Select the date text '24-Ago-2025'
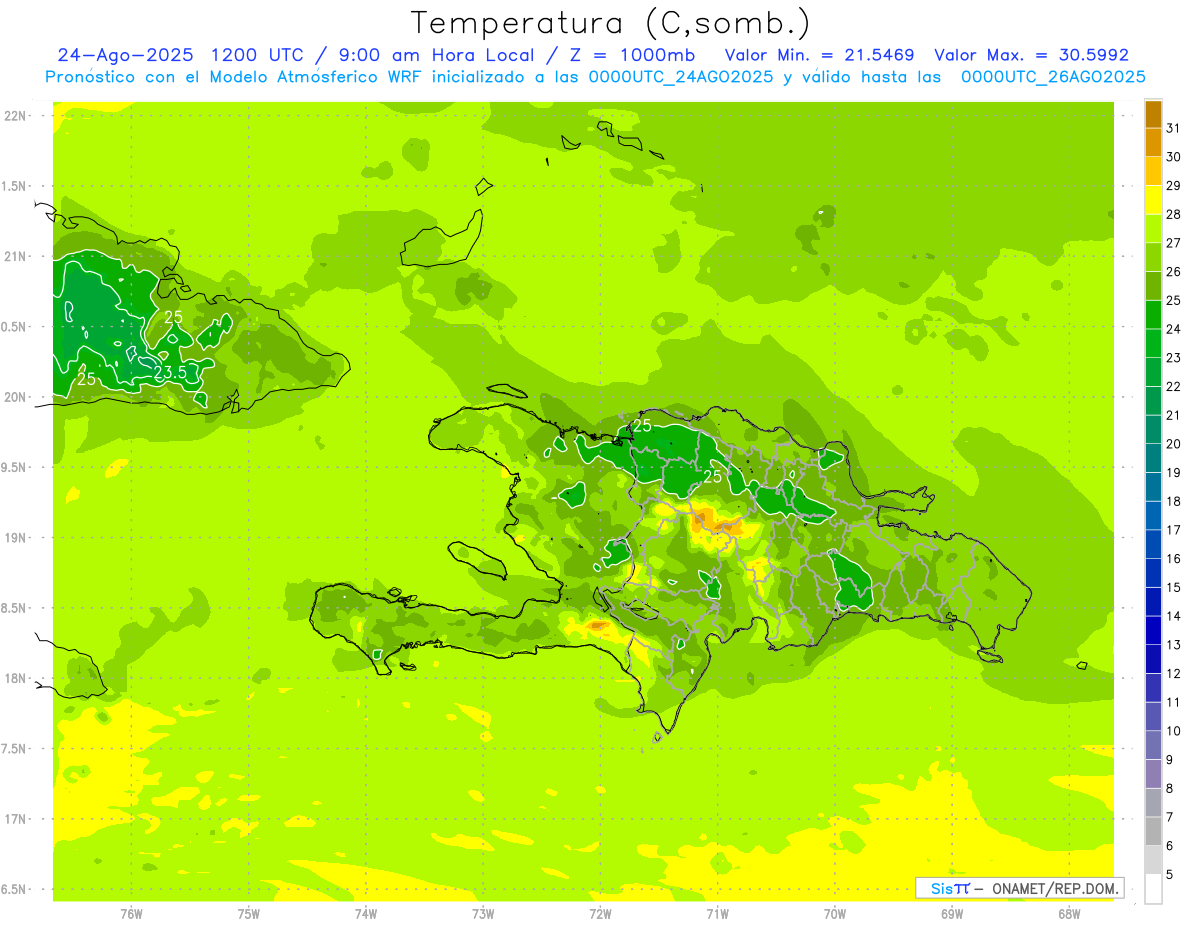The height and width of the screenshot is (927, 1200). [124, 55]
